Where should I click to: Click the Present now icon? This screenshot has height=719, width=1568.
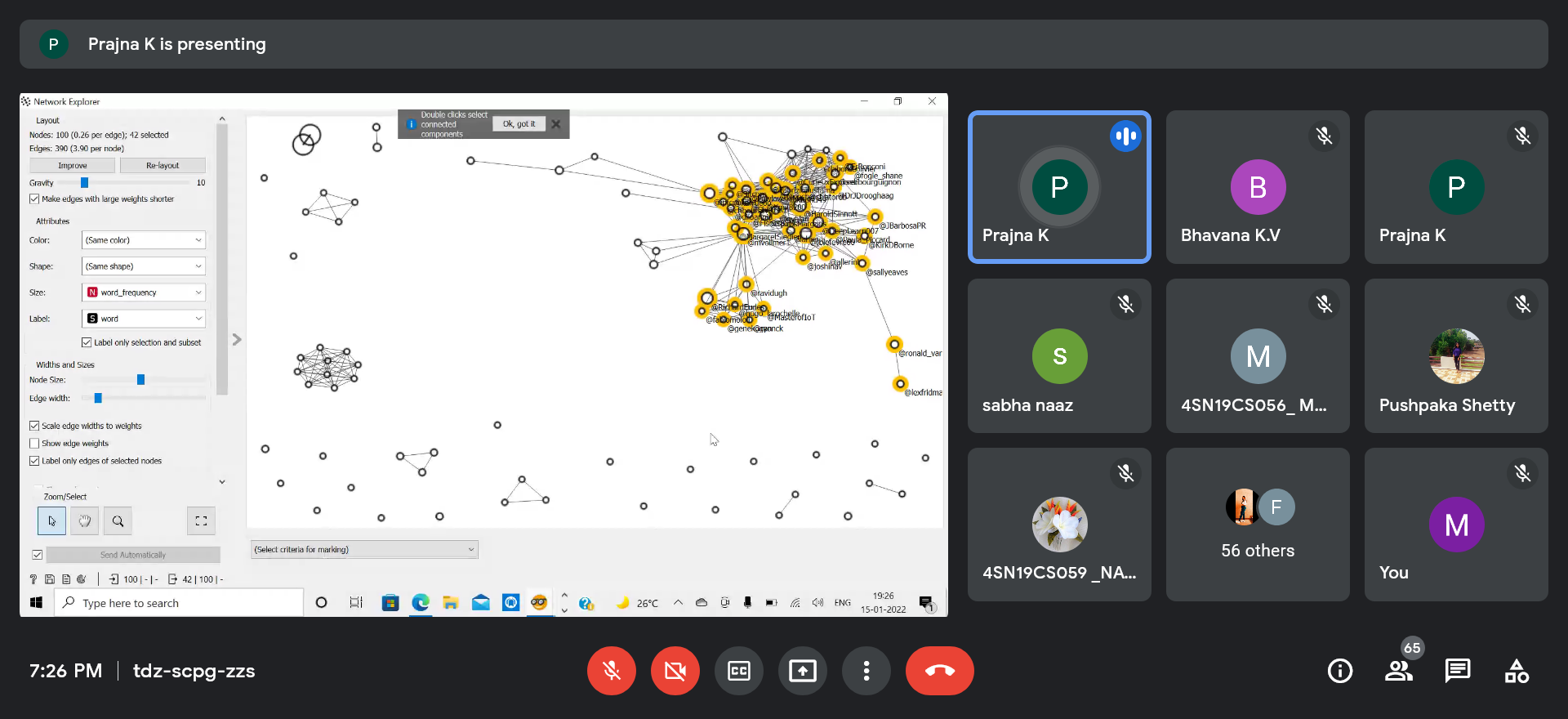click(x=802, y=671)
